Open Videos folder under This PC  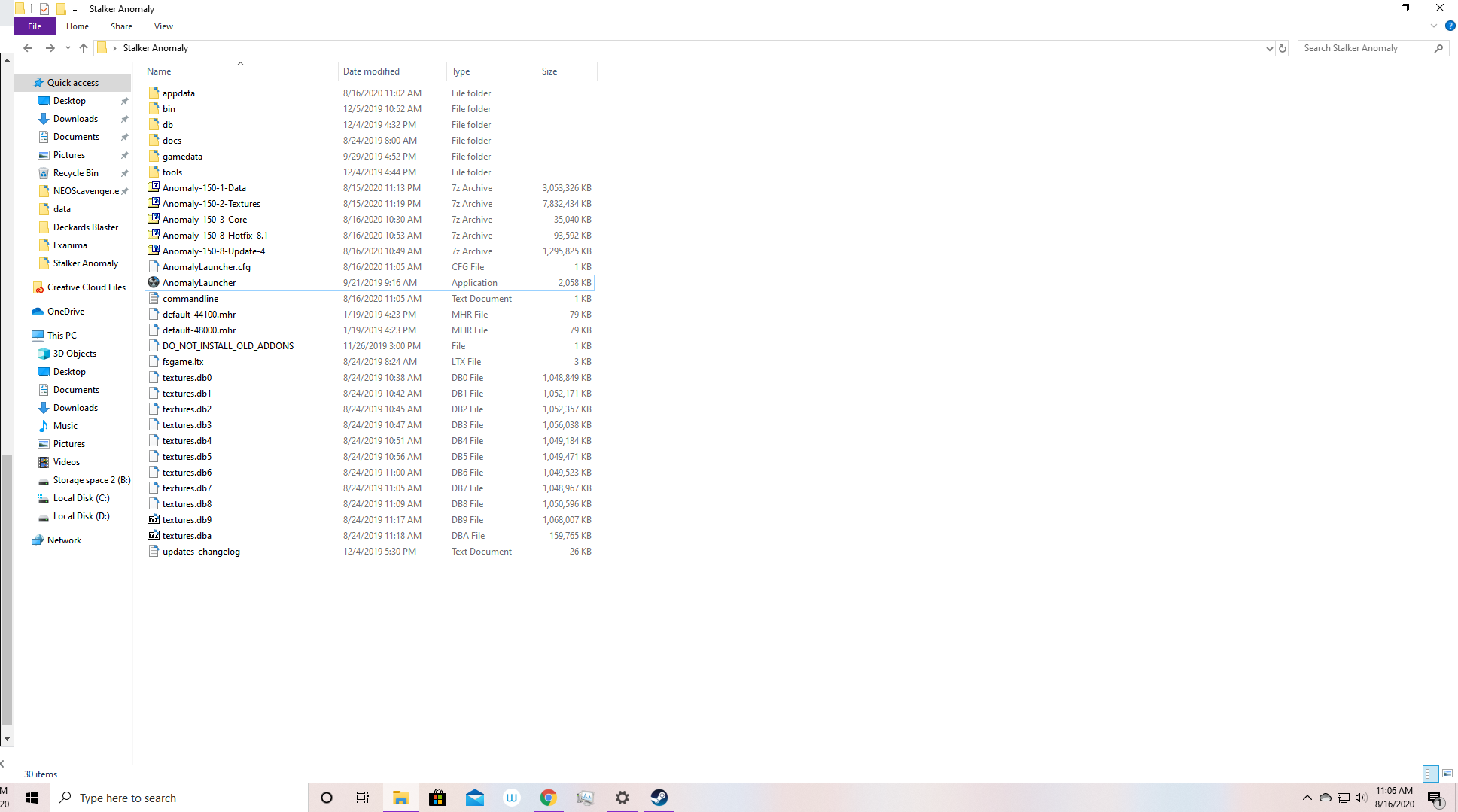tap(66, 462)
